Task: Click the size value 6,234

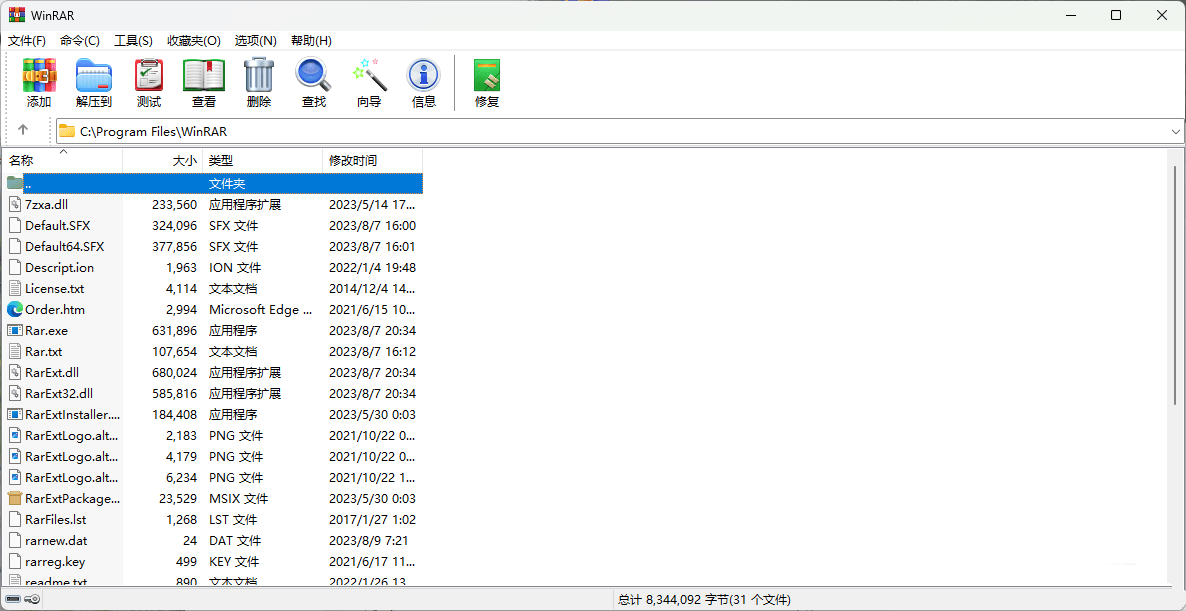Action: point(182,478)
